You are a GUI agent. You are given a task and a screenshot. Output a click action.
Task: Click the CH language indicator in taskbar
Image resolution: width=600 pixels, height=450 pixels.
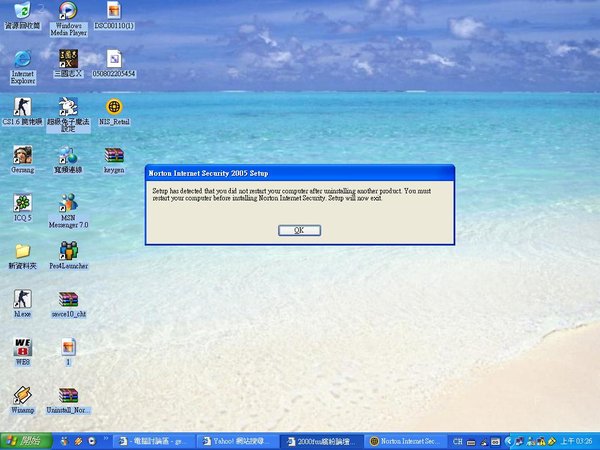point(457,441)
